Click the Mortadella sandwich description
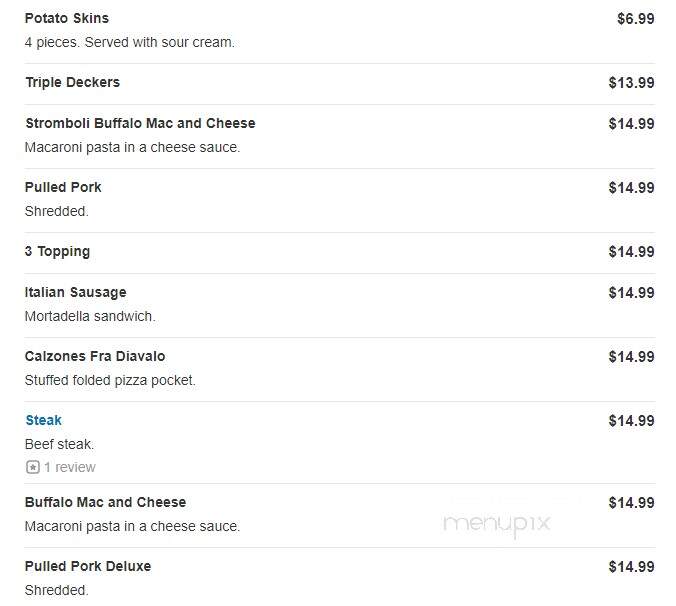 coord(90,316)
